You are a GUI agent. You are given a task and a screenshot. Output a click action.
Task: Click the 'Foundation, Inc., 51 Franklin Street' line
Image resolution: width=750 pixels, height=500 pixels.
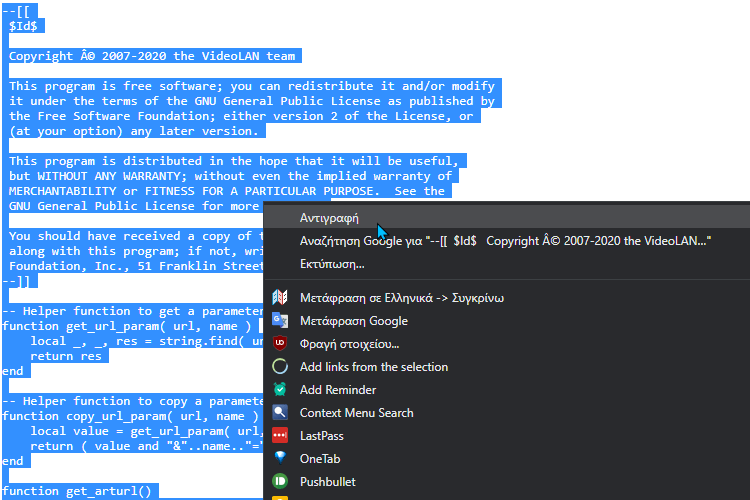(136, 266)
